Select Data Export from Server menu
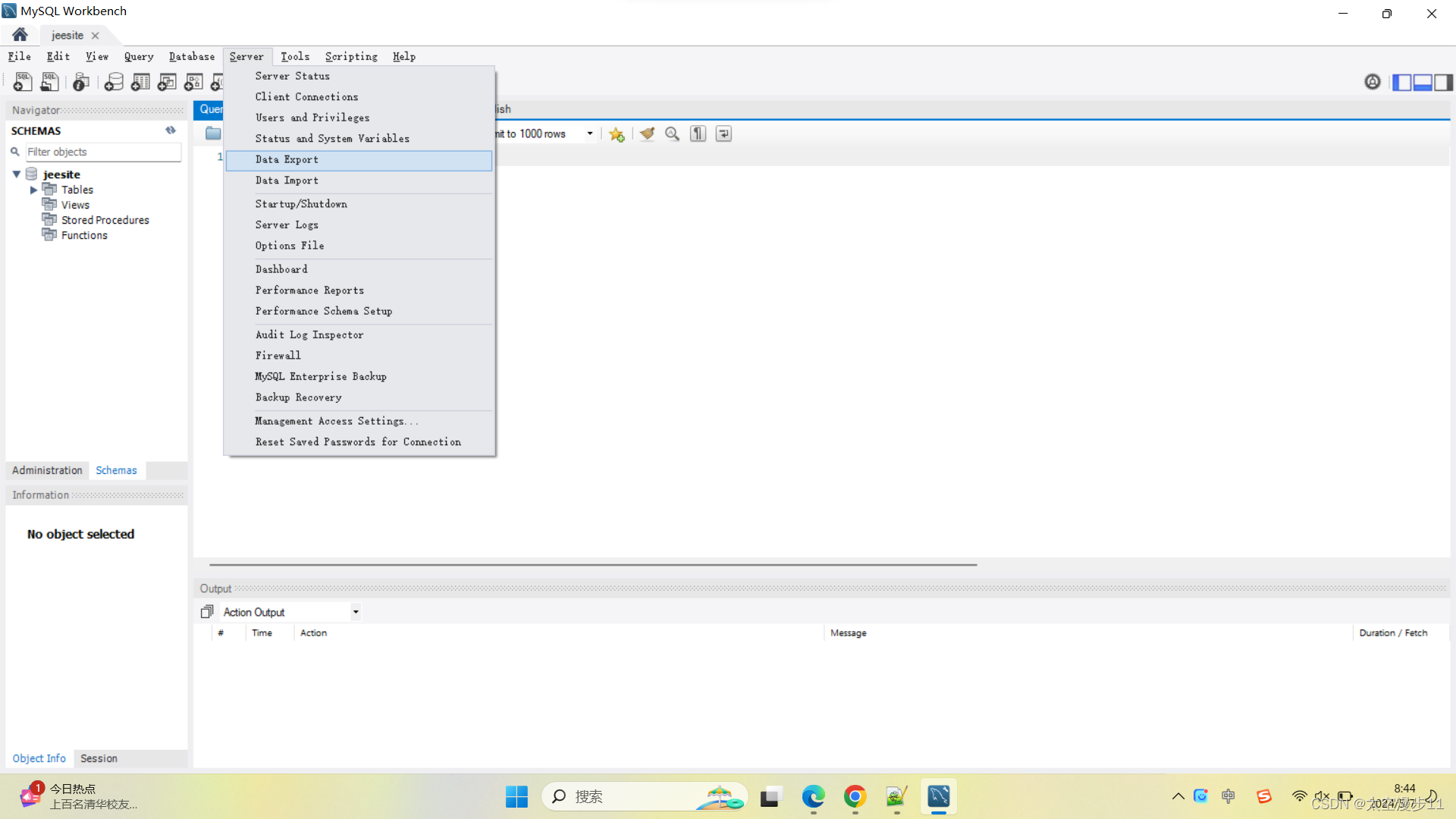The width and height of the screenshot is (1456, 819). (359, 159)
